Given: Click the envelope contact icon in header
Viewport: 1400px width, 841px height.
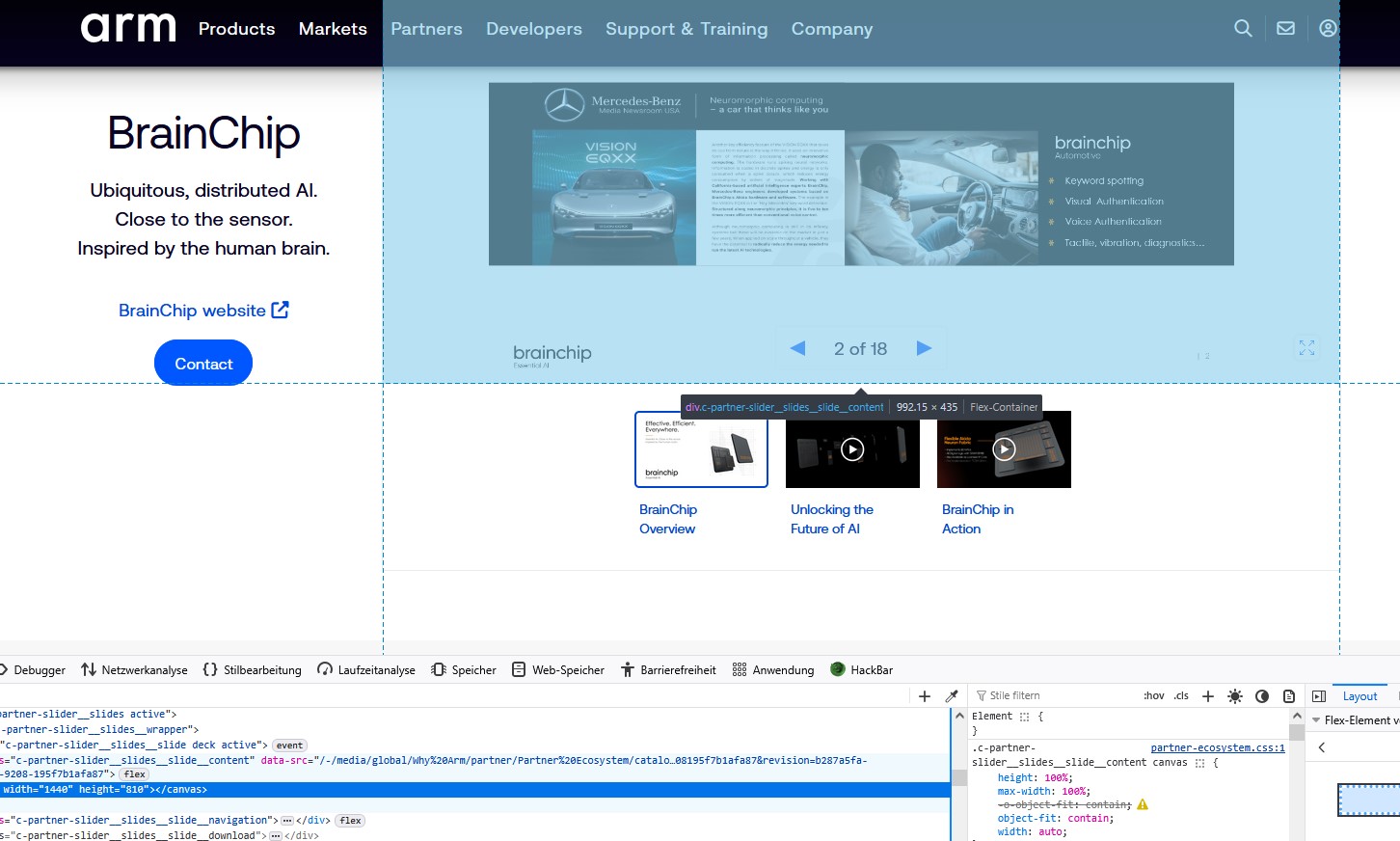Looking at the screenshot, I should click(x=1286, y=29).
